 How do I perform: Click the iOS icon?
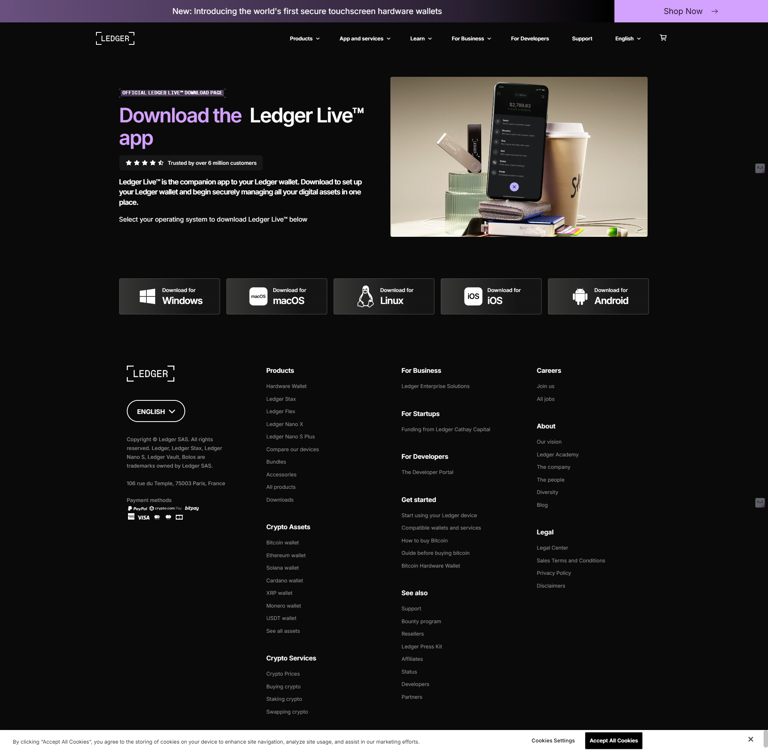(x=473, y=296)
